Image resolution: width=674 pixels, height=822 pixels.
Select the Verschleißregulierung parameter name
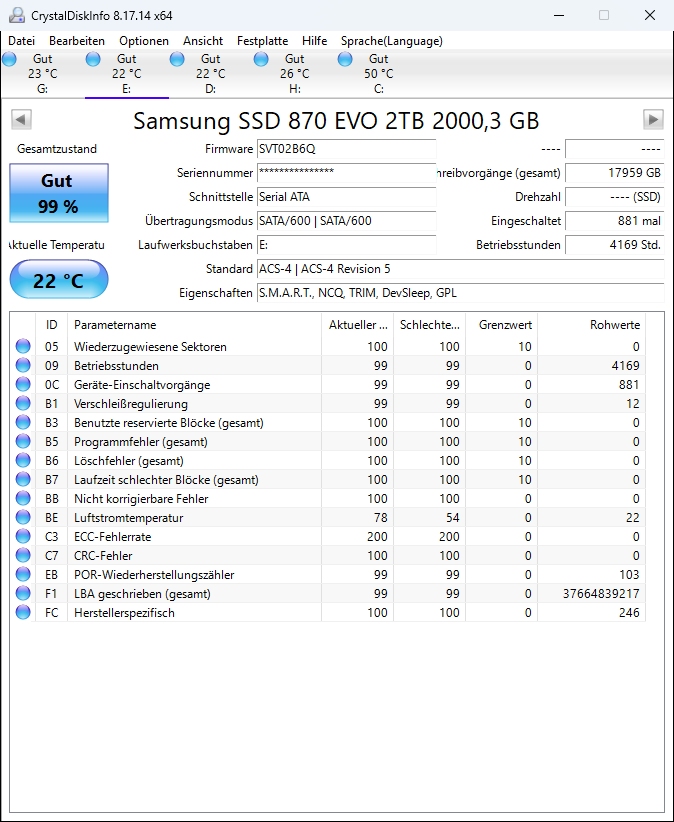click(x=131, y=404)
